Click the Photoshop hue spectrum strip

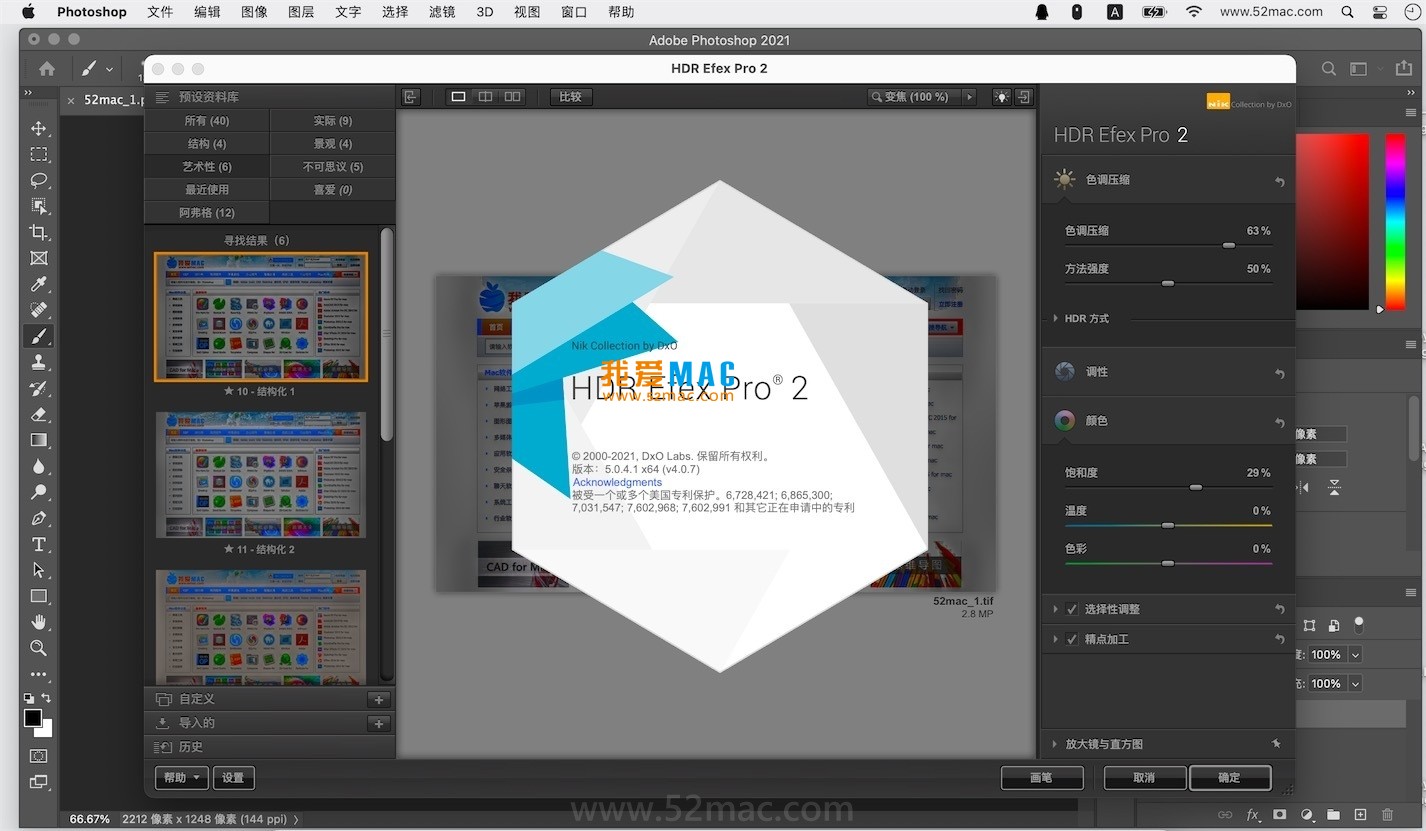pyautogui.click(x=1394, y=220)
